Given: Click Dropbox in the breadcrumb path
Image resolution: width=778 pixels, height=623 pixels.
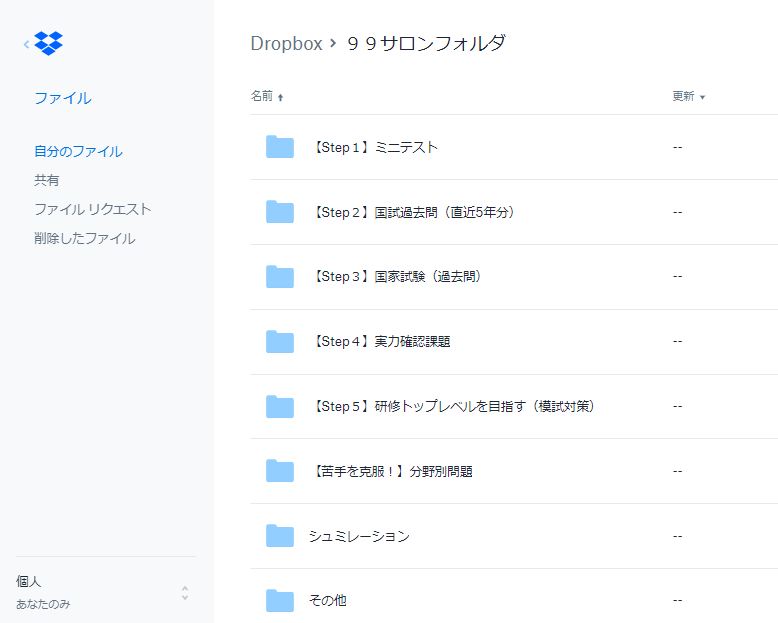Looking at the screenshot, I should point(286,44).
